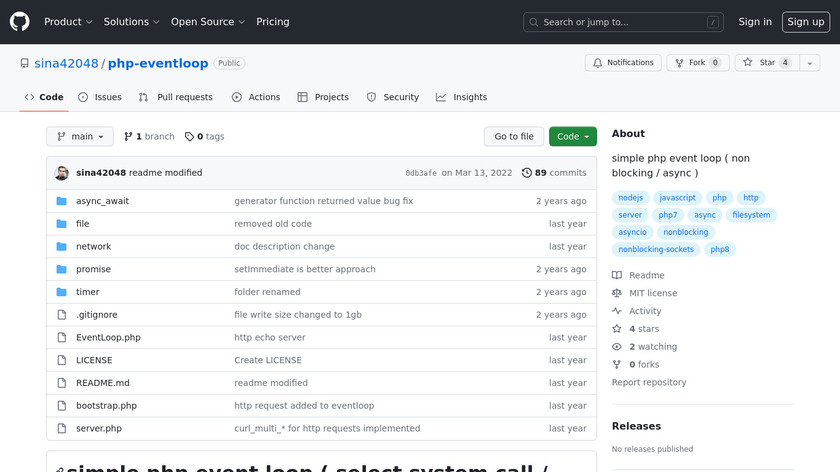
Task: Click the eye icon beside 2 watching
Action: (x=617, y=347)
